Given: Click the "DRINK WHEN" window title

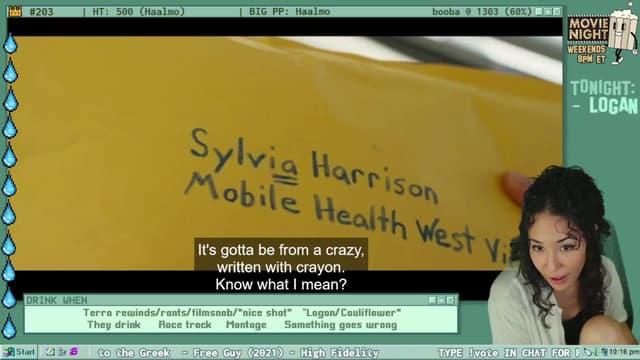Looking at the screenshot, I should pyautogui.click(x=56, y=300).
